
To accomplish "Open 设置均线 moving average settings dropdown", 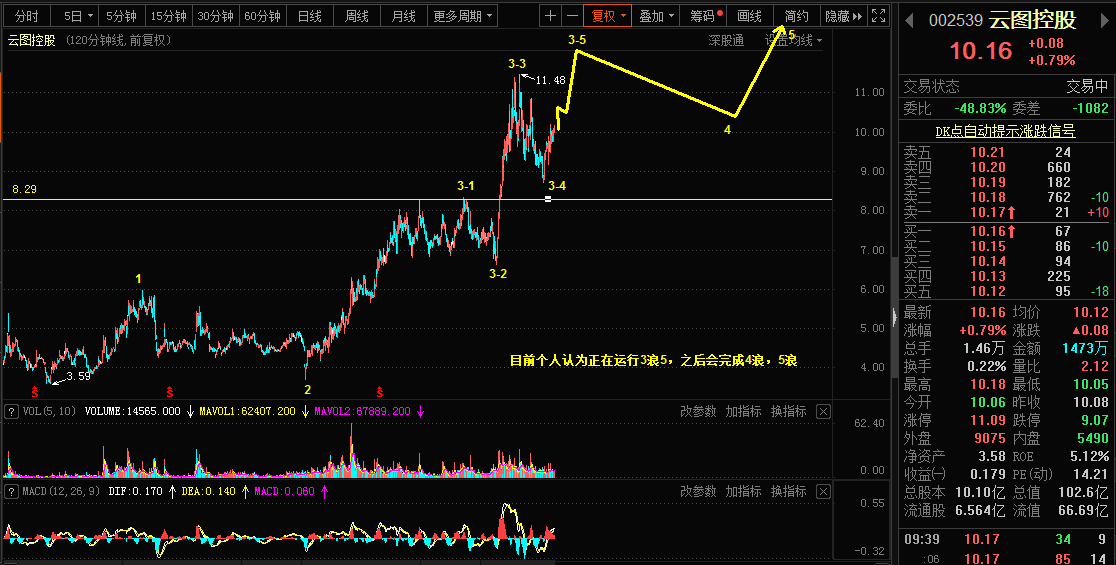I will [x=794, y=41].
